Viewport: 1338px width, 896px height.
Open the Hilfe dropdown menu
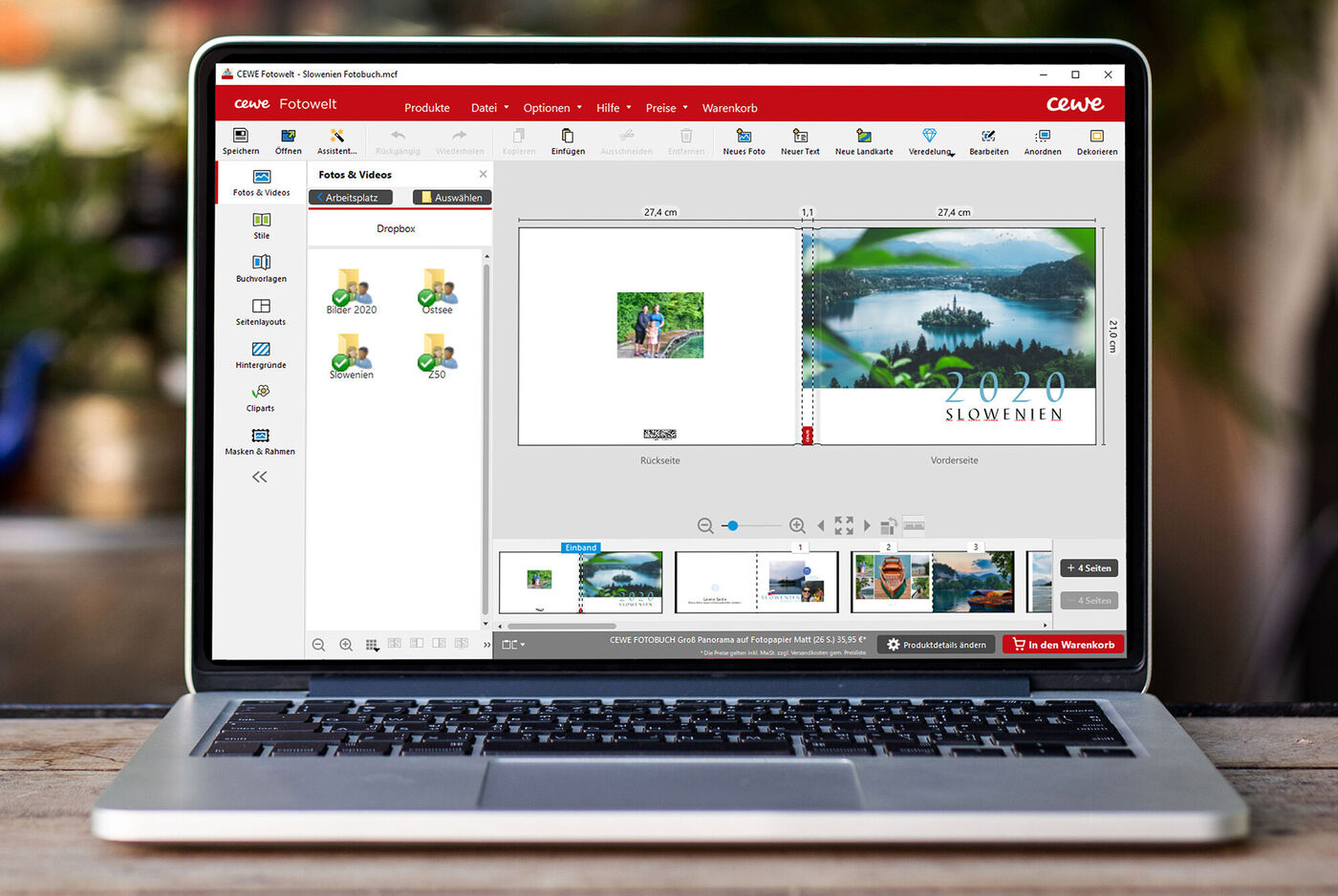[614, 108]
